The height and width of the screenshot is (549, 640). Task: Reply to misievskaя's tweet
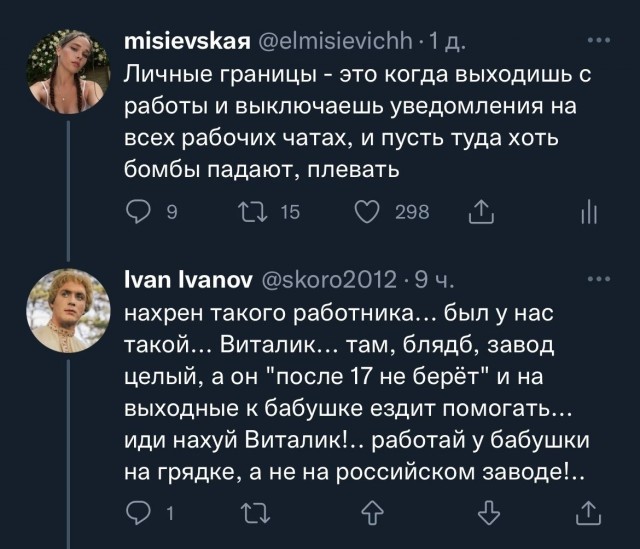[x=139, y=211]
